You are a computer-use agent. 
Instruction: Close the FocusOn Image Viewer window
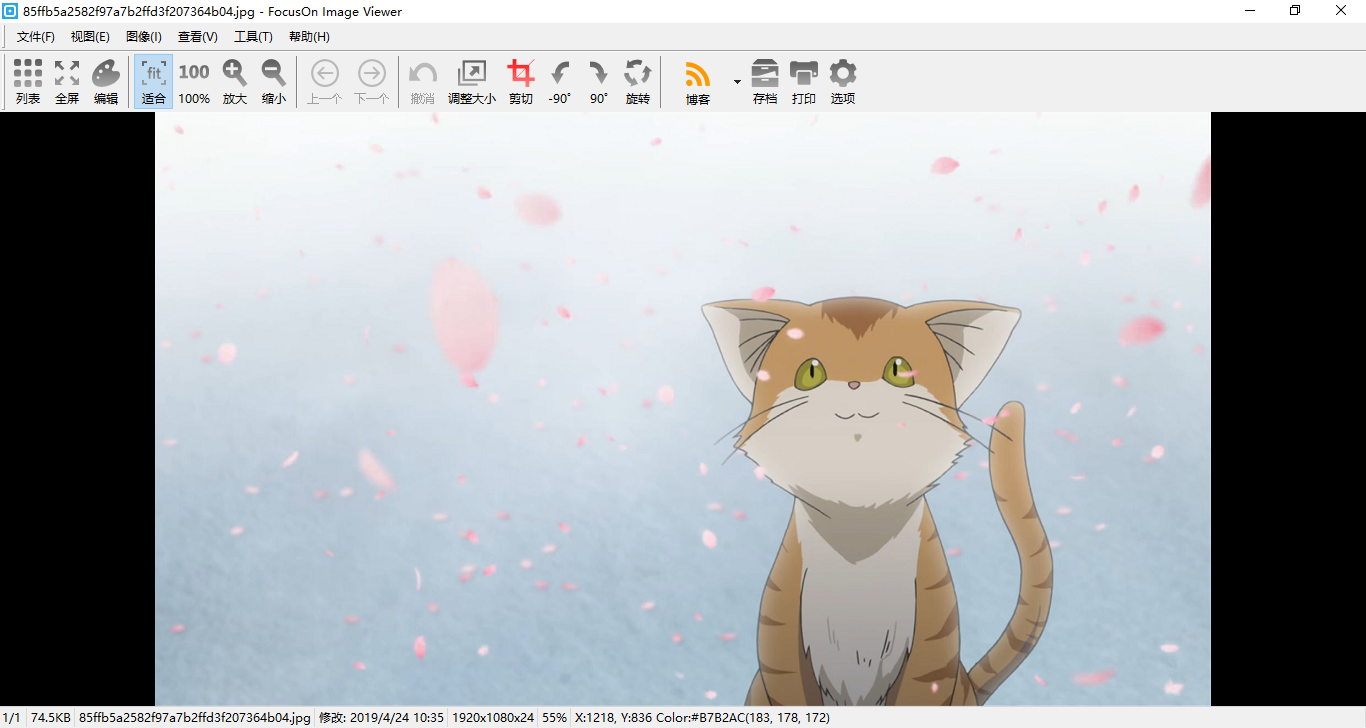point(1341,11)
